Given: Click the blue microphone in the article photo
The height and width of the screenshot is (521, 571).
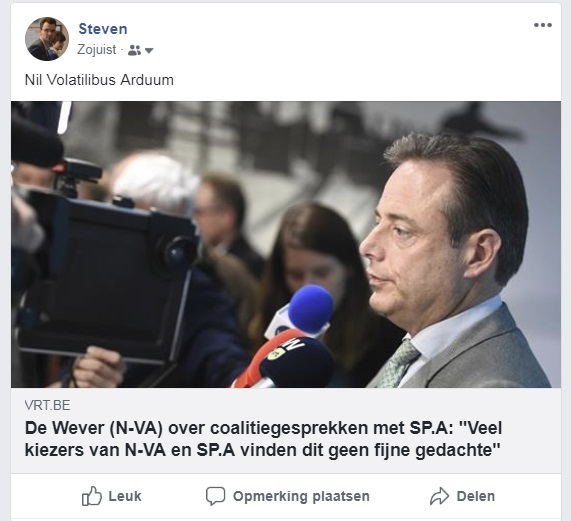Looking at the screenshot, I should [311, 305].
